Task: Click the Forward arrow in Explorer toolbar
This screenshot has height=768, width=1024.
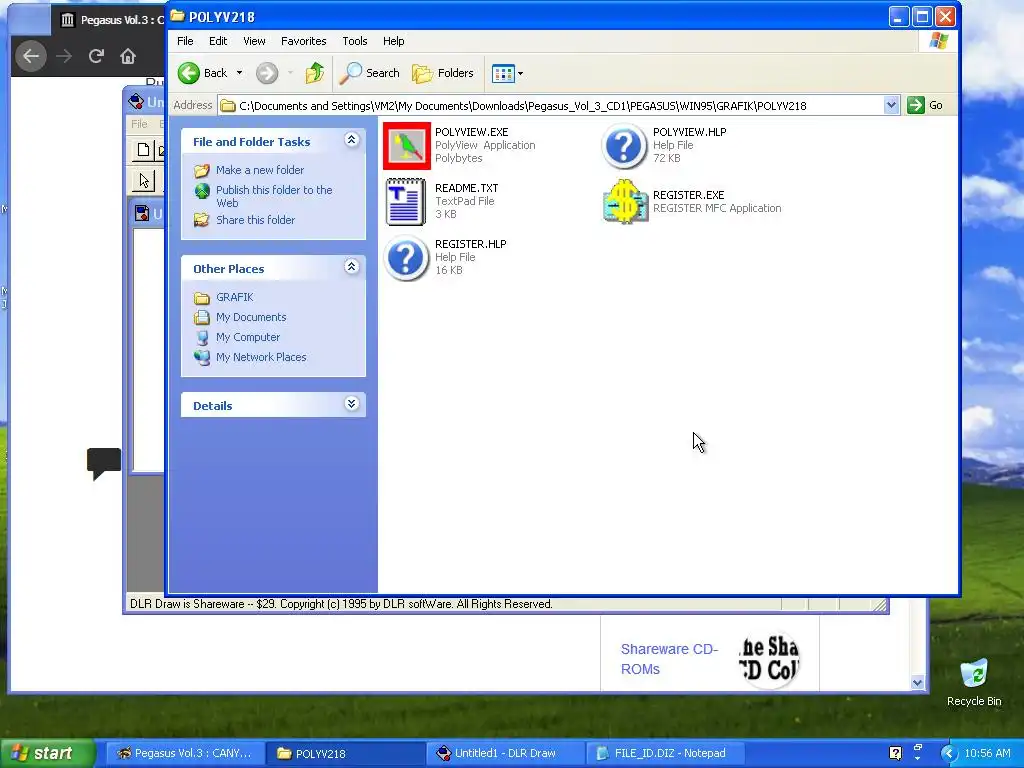Action: pyautogui.click(x=266, y=73)
